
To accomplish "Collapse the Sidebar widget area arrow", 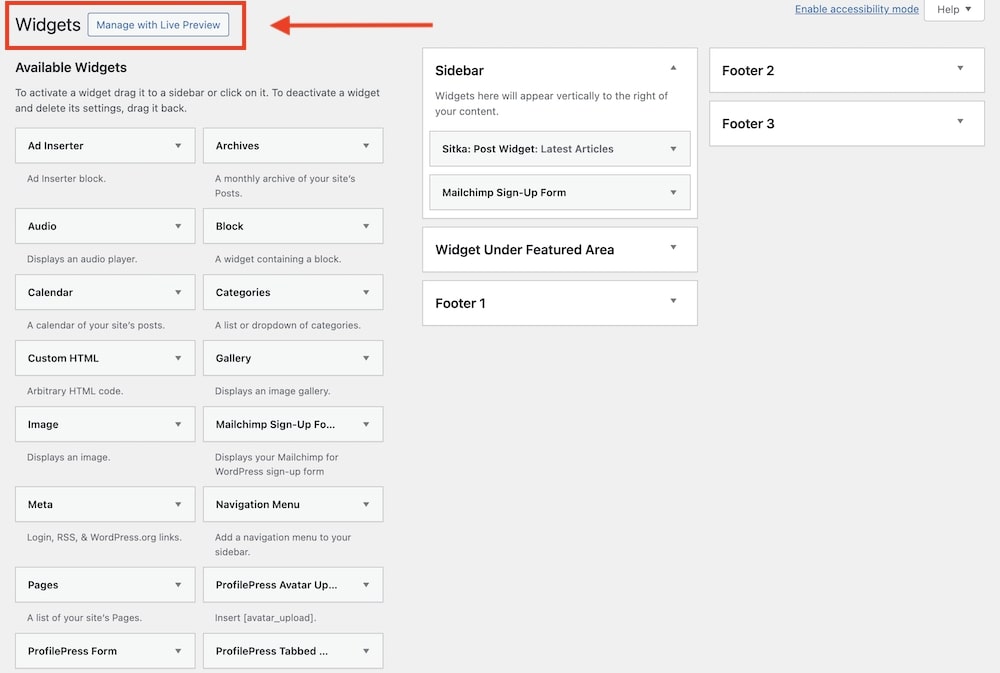I will tap(673, 68).
